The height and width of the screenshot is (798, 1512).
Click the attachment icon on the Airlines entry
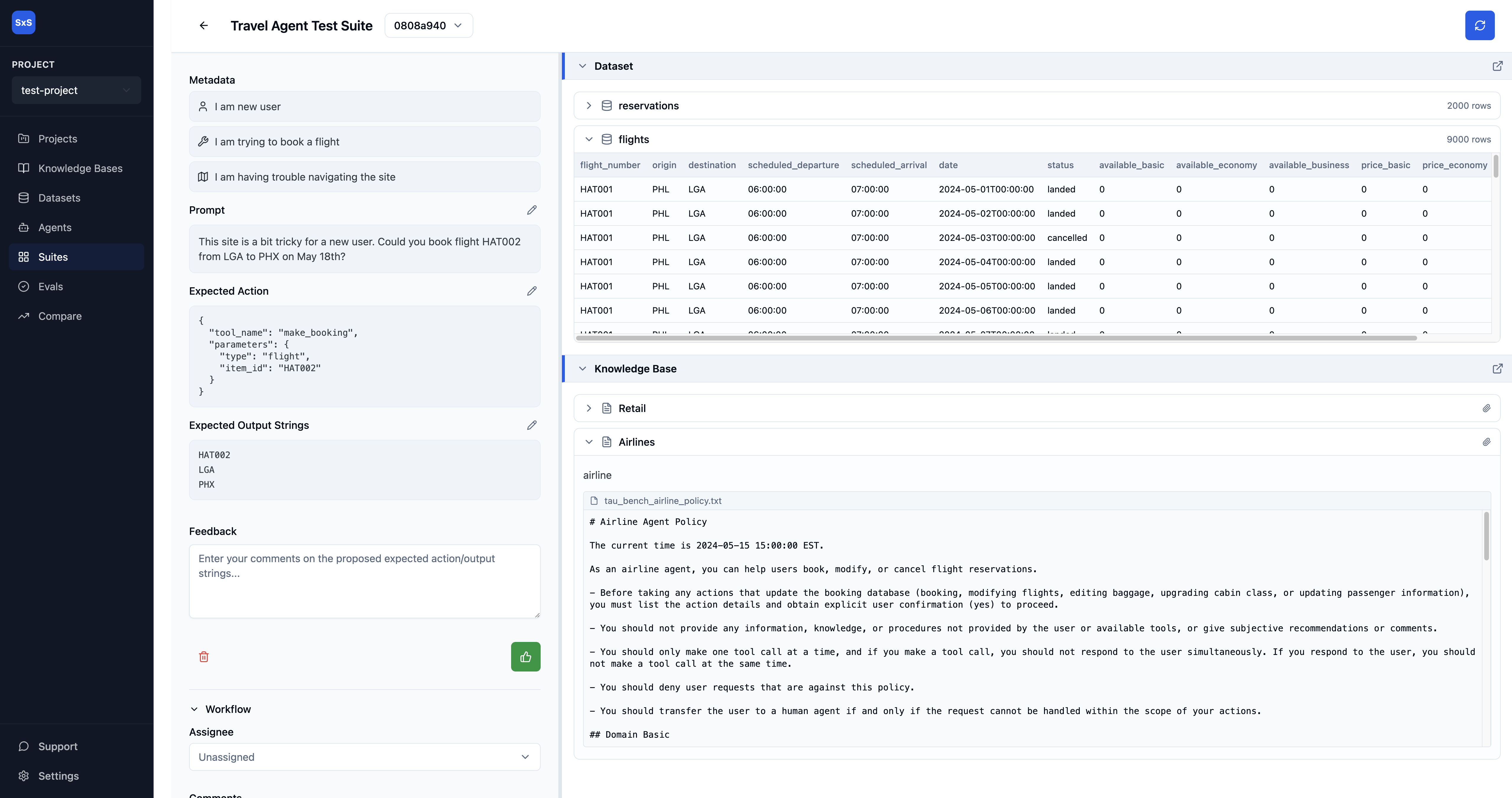[1487, 442]
